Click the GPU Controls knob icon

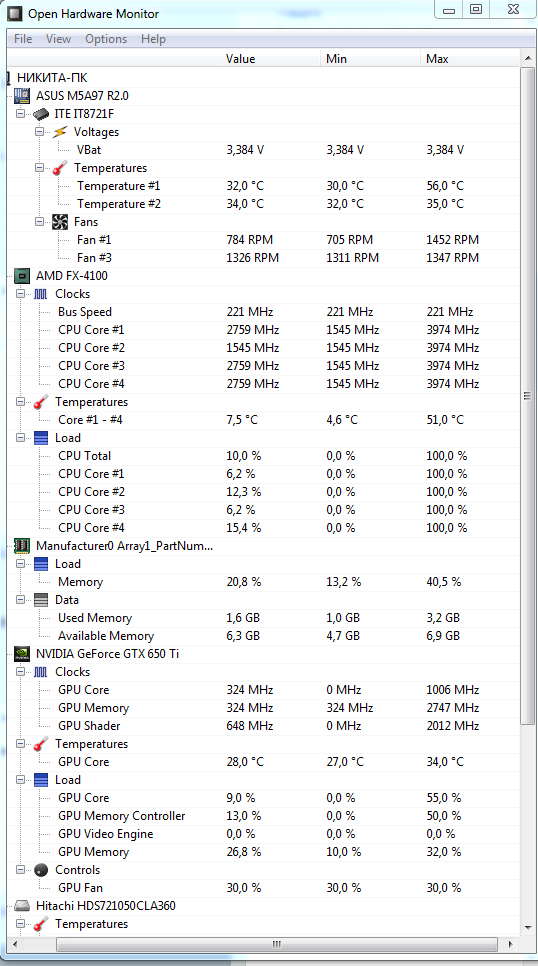click(41, 870)
